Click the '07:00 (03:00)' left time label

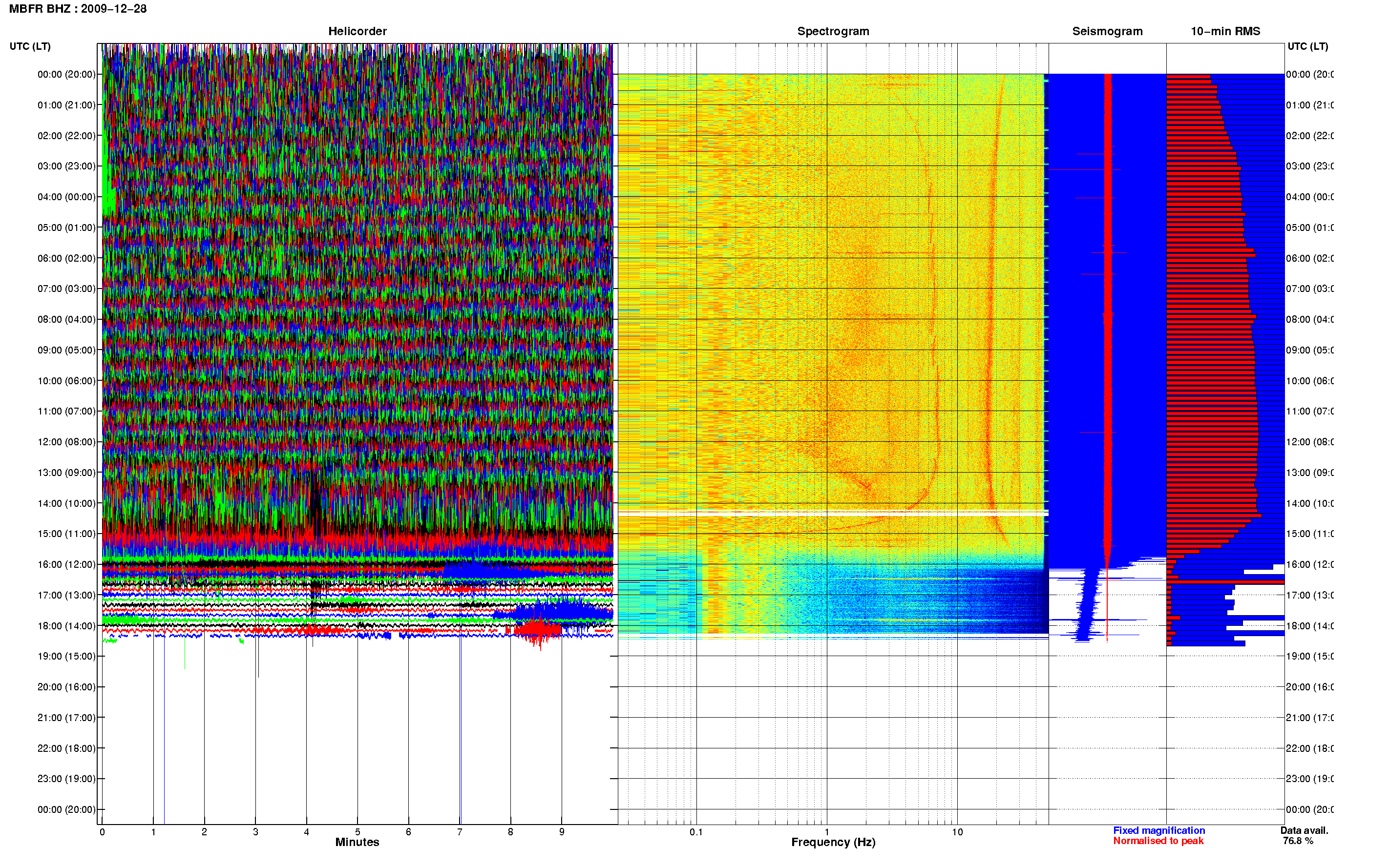tap(66, 288)
